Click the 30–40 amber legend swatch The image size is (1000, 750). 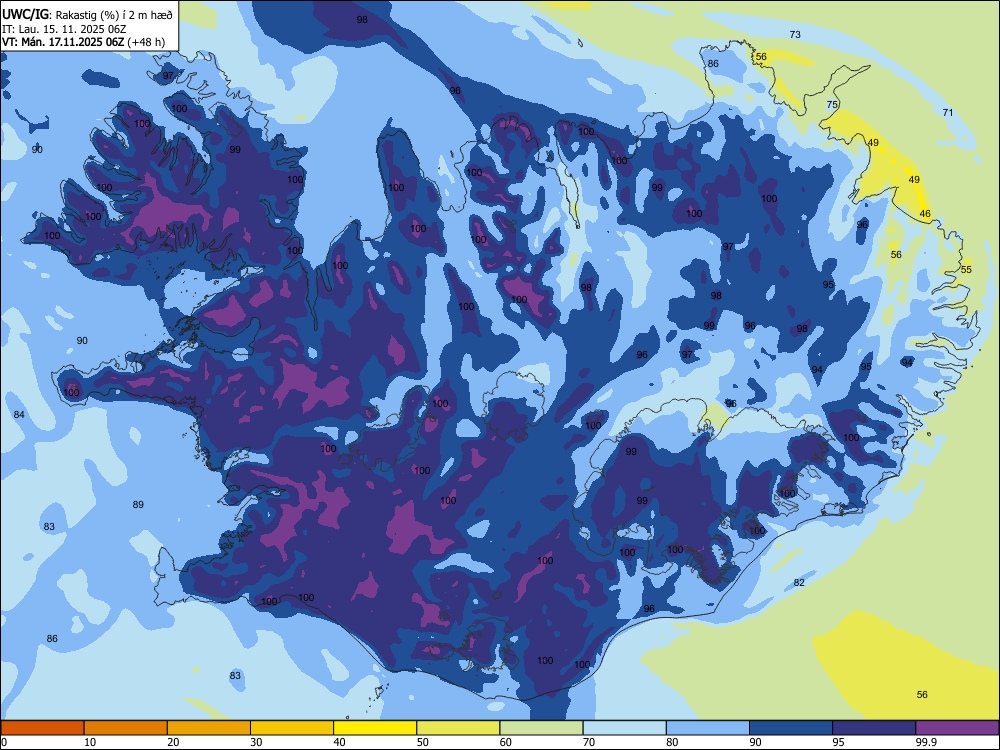coord(292,728)
